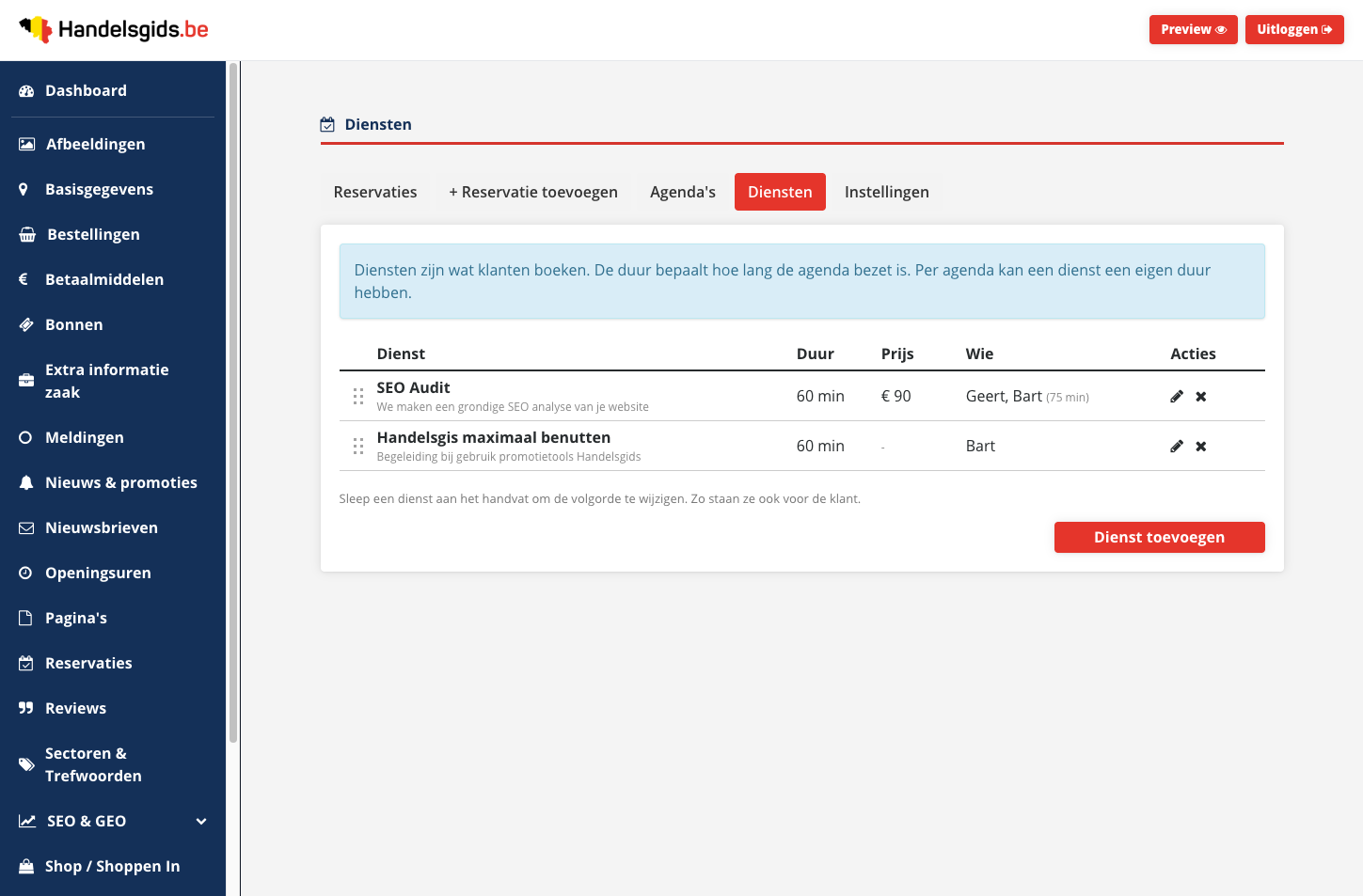Grab the drag handle of SEO Audit row
The image size is (1363, 896).
pyautogui.click(x=358, y=397)
